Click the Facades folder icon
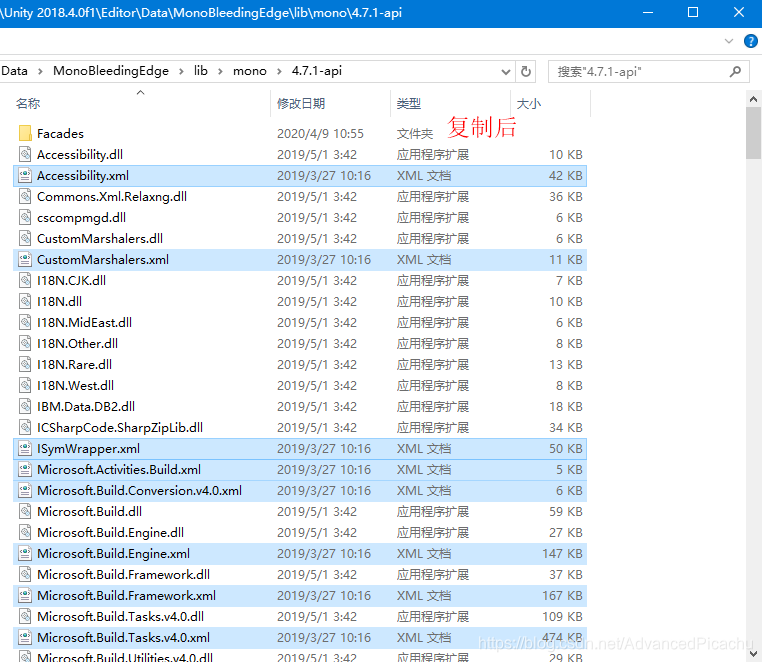This screenshot has height=662, width=762. tap(25, 133)
